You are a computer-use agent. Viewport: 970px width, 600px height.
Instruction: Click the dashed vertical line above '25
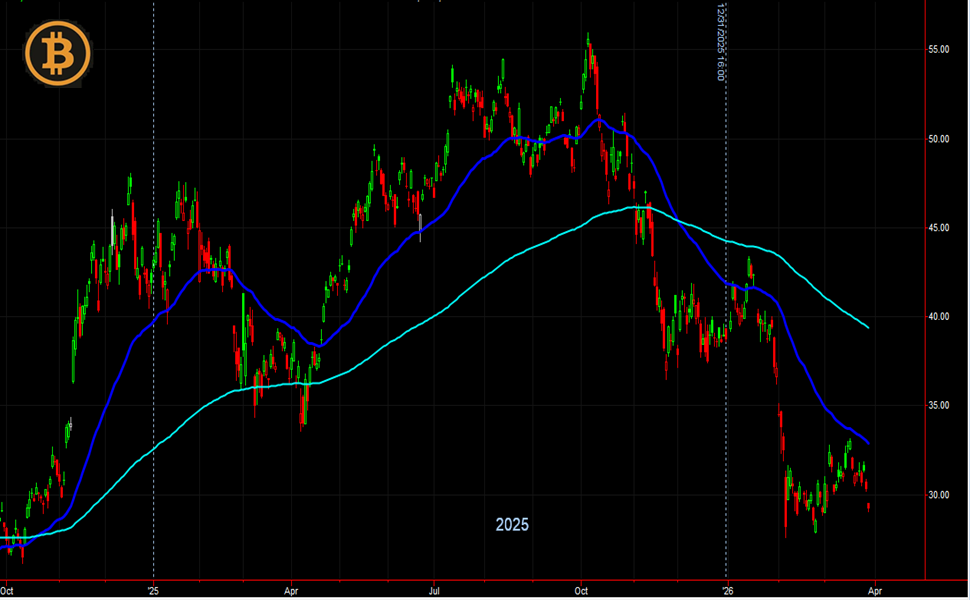153,300
